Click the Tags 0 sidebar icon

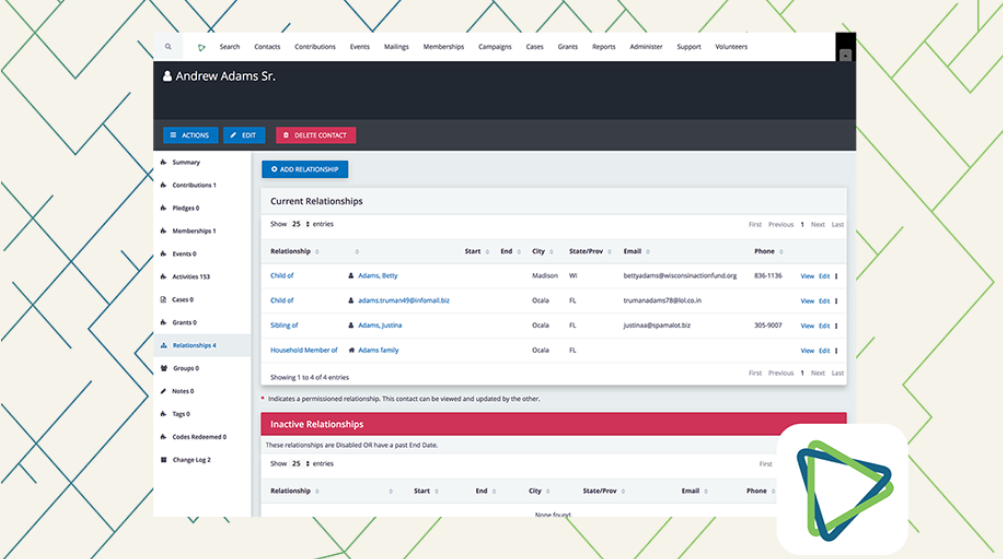click(x=163, y=414)
